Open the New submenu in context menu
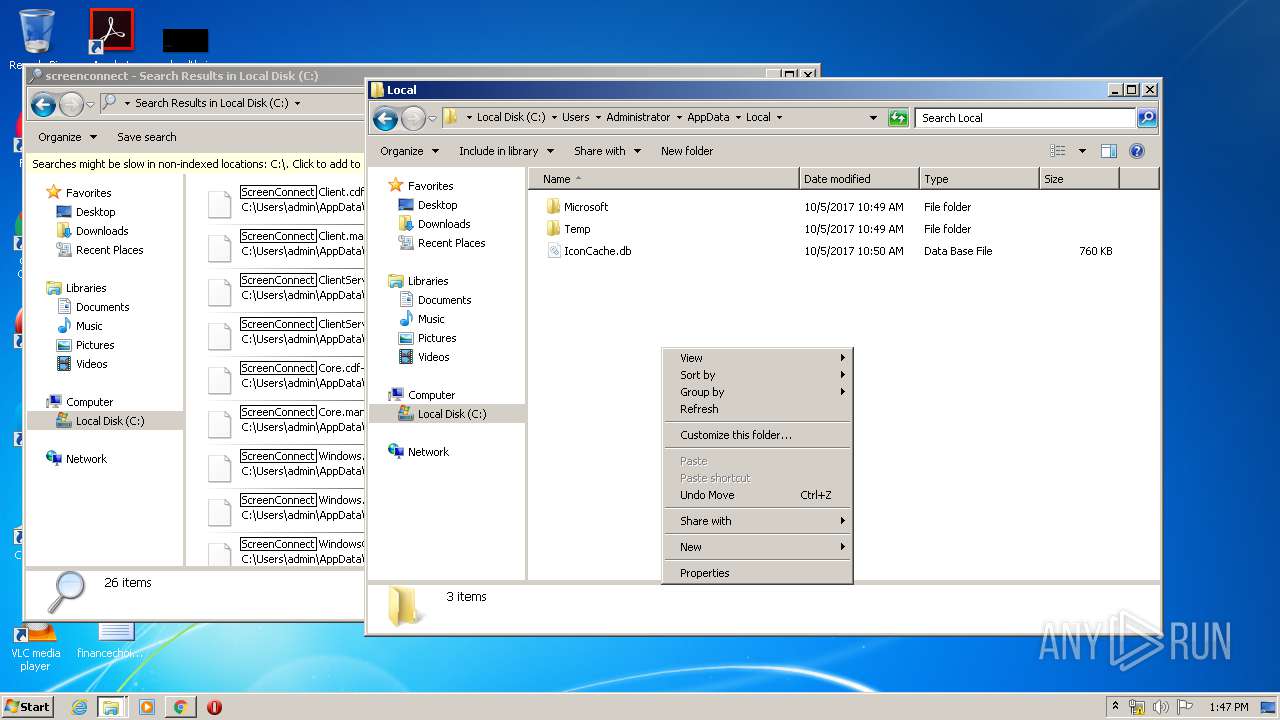1280x720 pixels. 757,547
